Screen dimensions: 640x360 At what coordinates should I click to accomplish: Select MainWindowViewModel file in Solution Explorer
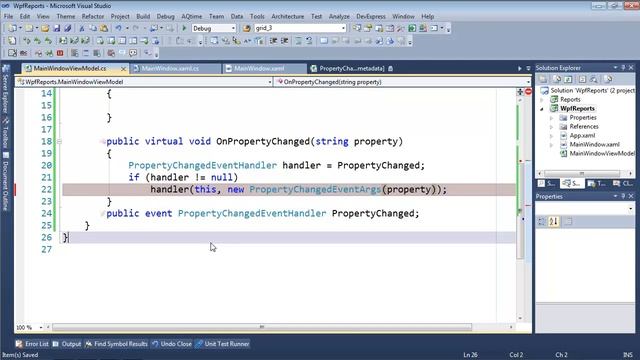pyautogui.click(x=597, y=153)
